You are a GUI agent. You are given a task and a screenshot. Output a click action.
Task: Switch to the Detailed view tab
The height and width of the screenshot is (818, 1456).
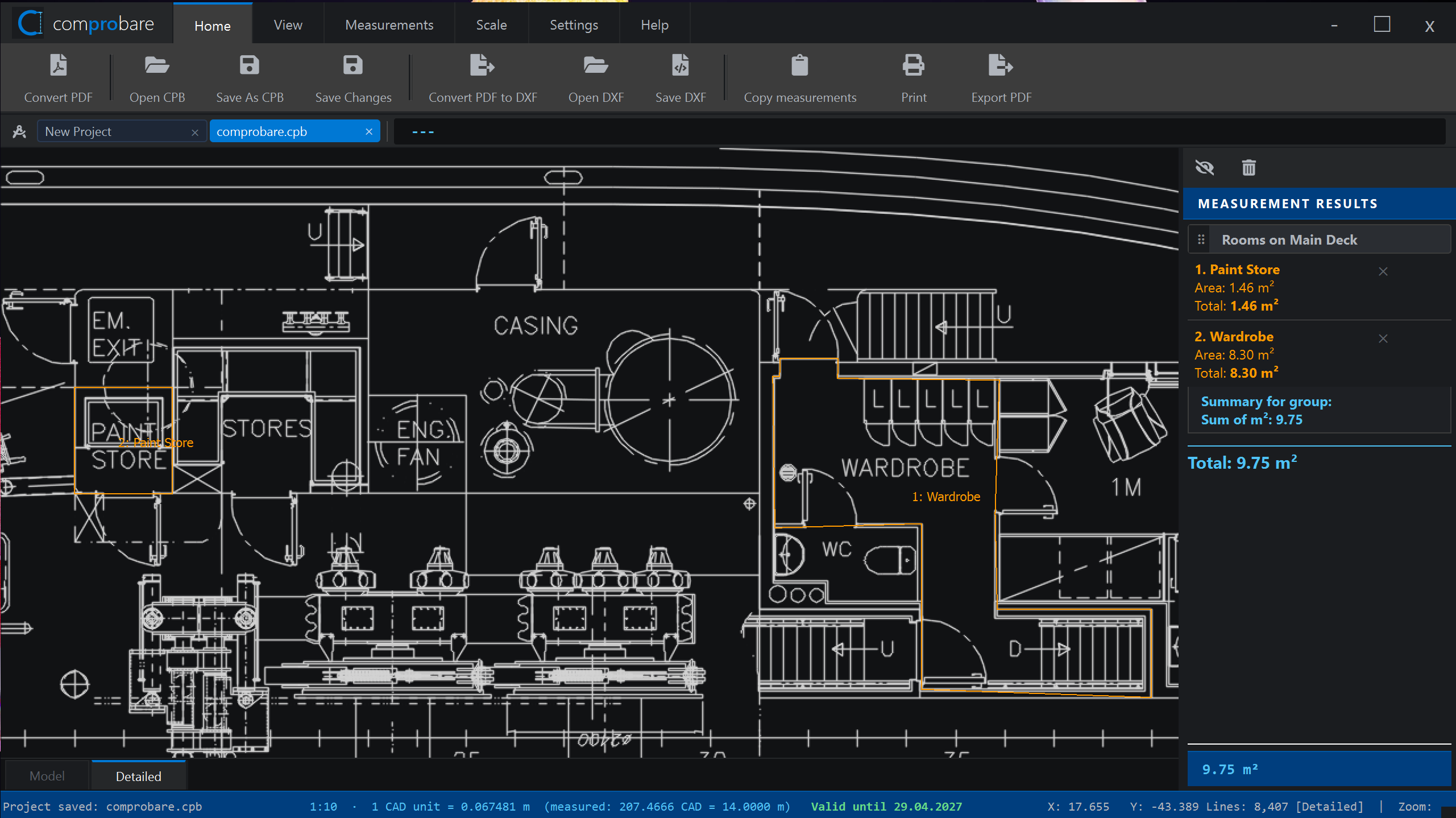138,776
